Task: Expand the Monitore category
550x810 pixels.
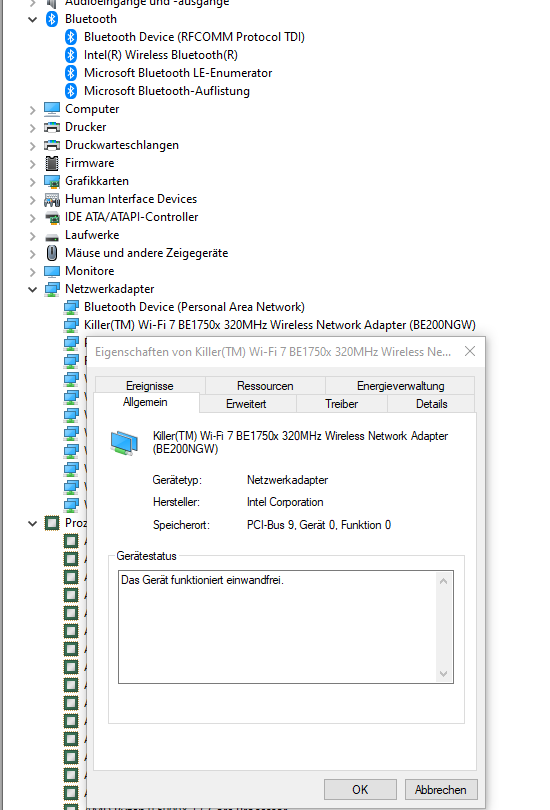Action: [x=33, y=272]
